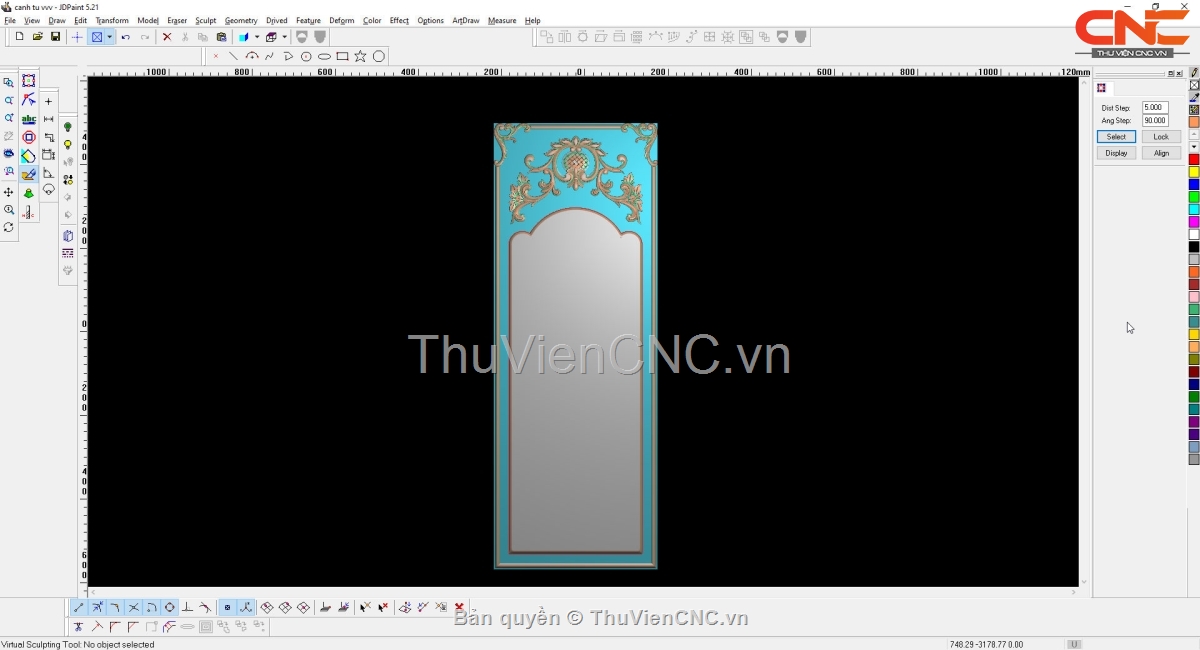
Task: Click the Paste clipboard icon
Action: point(221,37)
